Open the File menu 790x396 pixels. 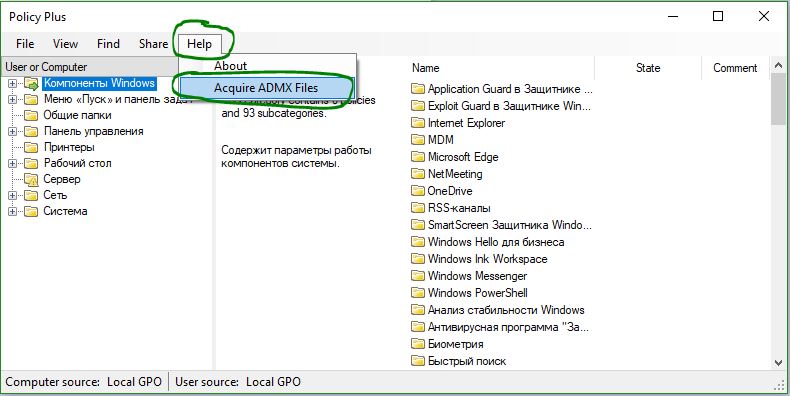[25, 44]
